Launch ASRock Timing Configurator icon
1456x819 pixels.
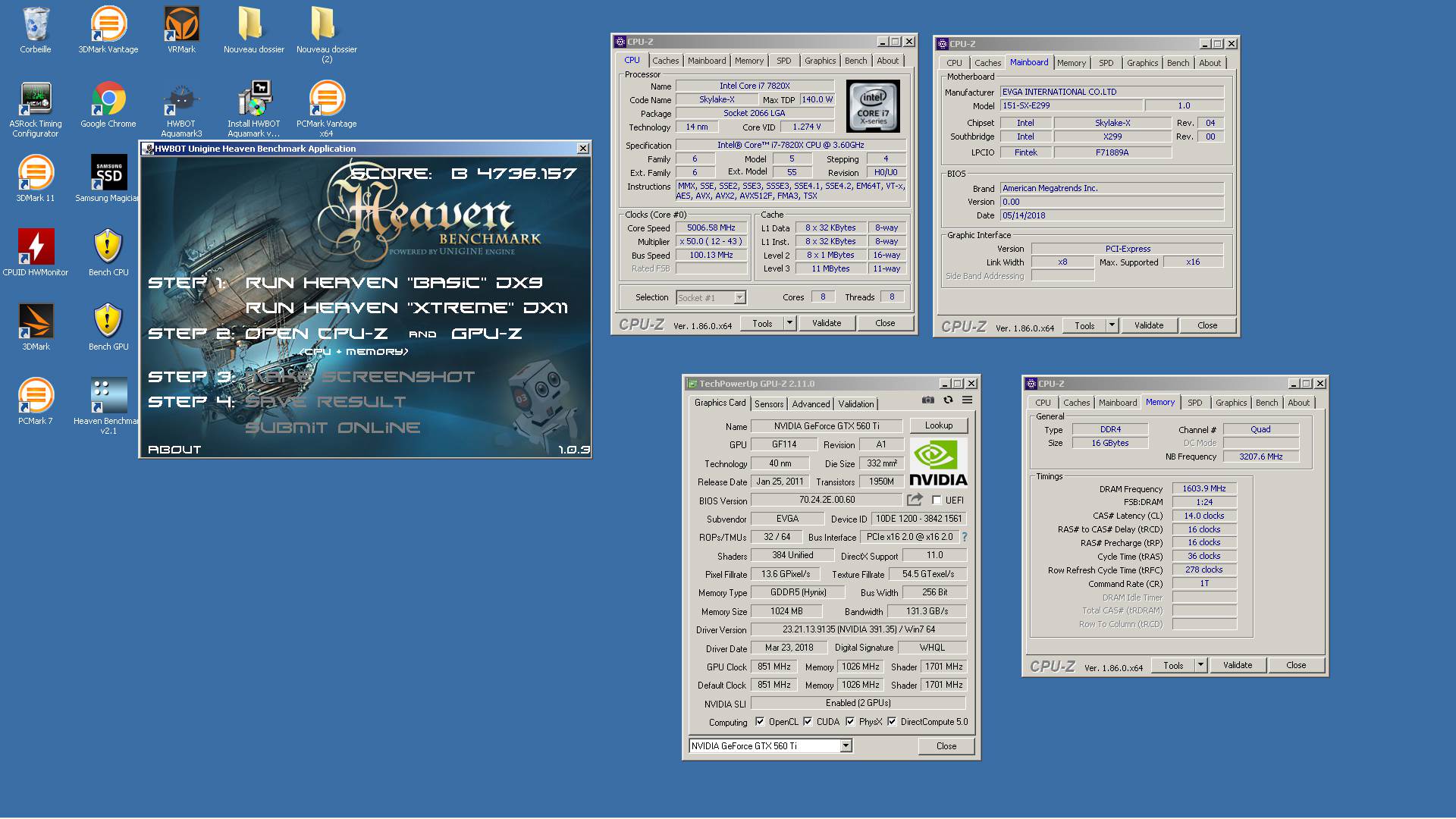coord(36,109)
